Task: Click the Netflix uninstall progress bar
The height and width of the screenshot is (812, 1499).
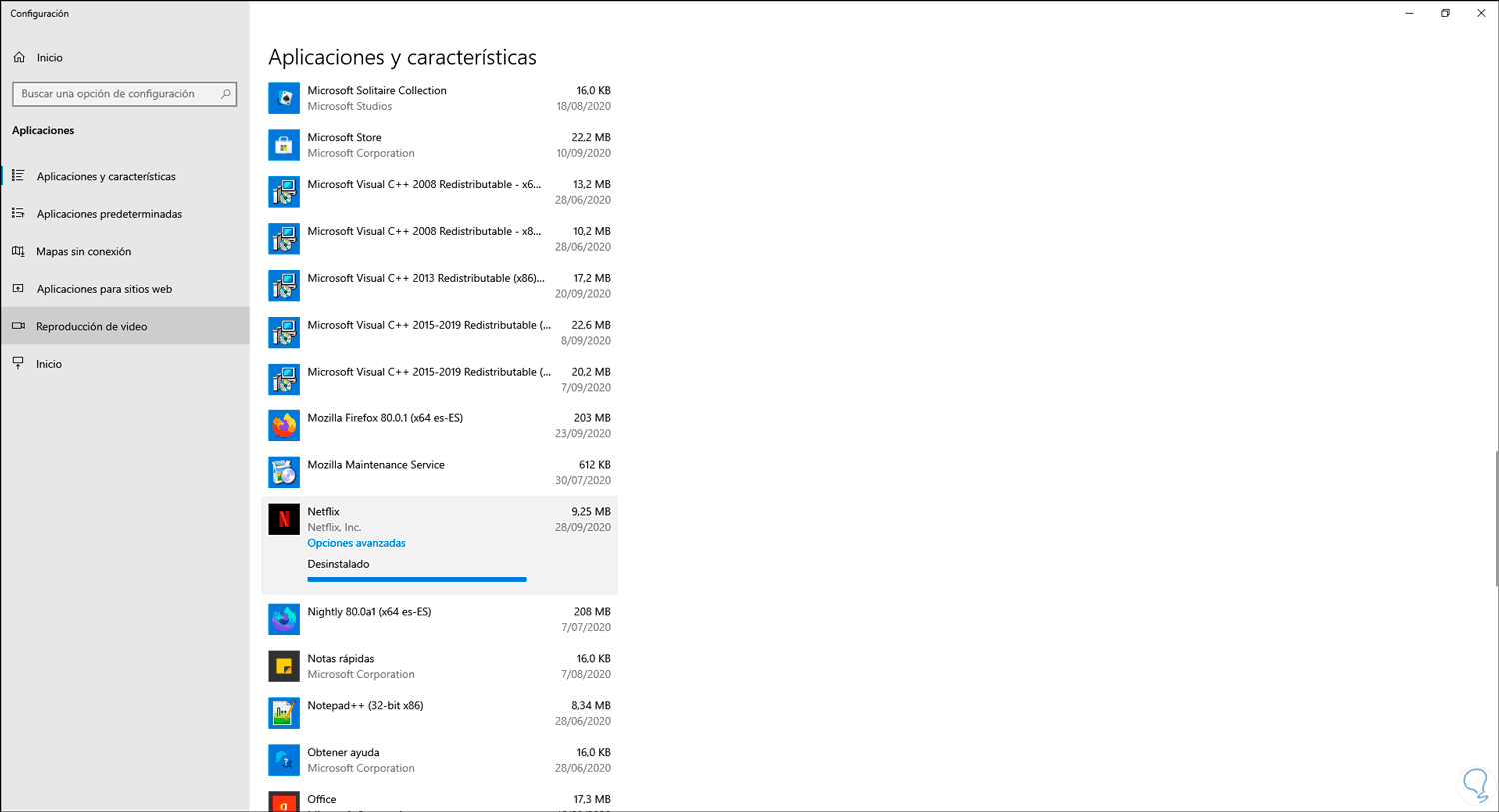Action: pos(417,579)
